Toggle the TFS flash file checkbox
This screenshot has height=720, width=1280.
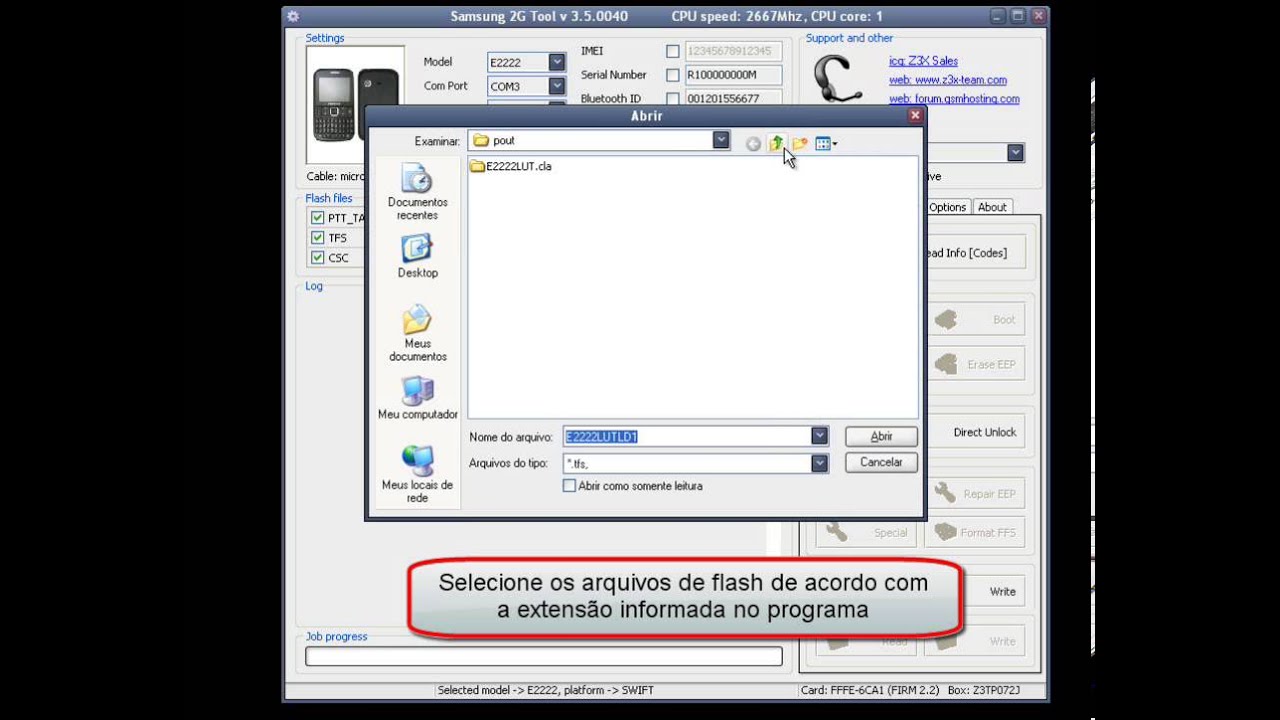click(x=317, y=237)
